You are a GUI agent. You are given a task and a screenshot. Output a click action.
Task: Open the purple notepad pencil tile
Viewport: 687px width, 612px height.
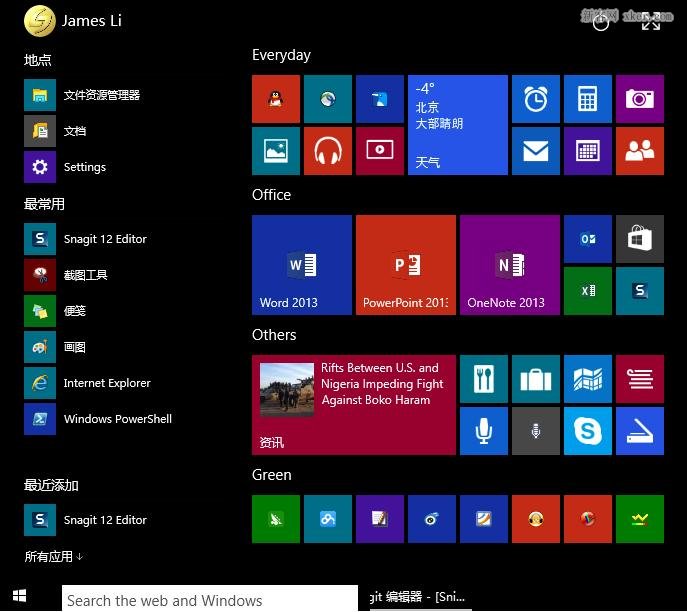[380, 519]
